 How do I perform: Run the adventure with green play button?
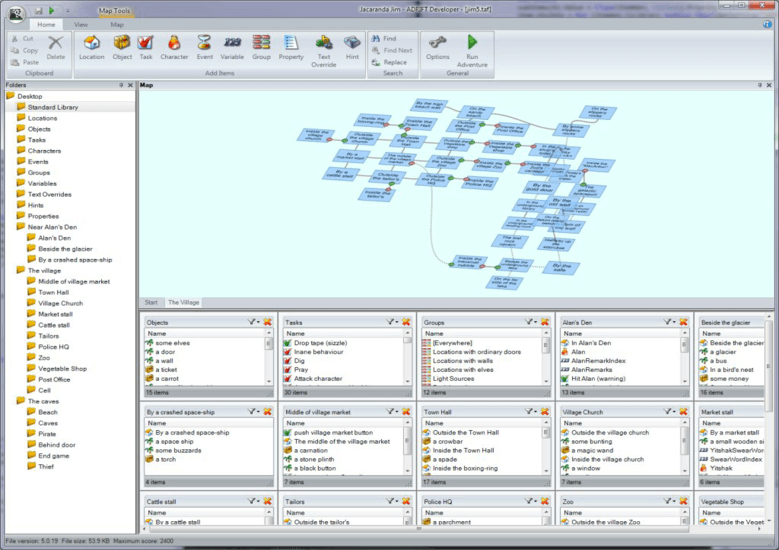(472, 47)
